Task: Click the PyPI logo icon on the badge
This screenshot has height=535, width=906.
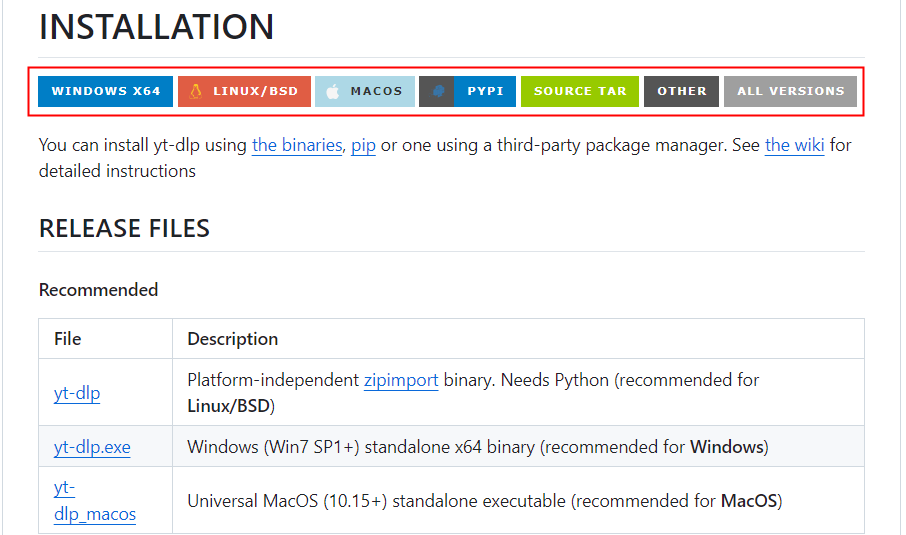Action: tap(438, 91)
